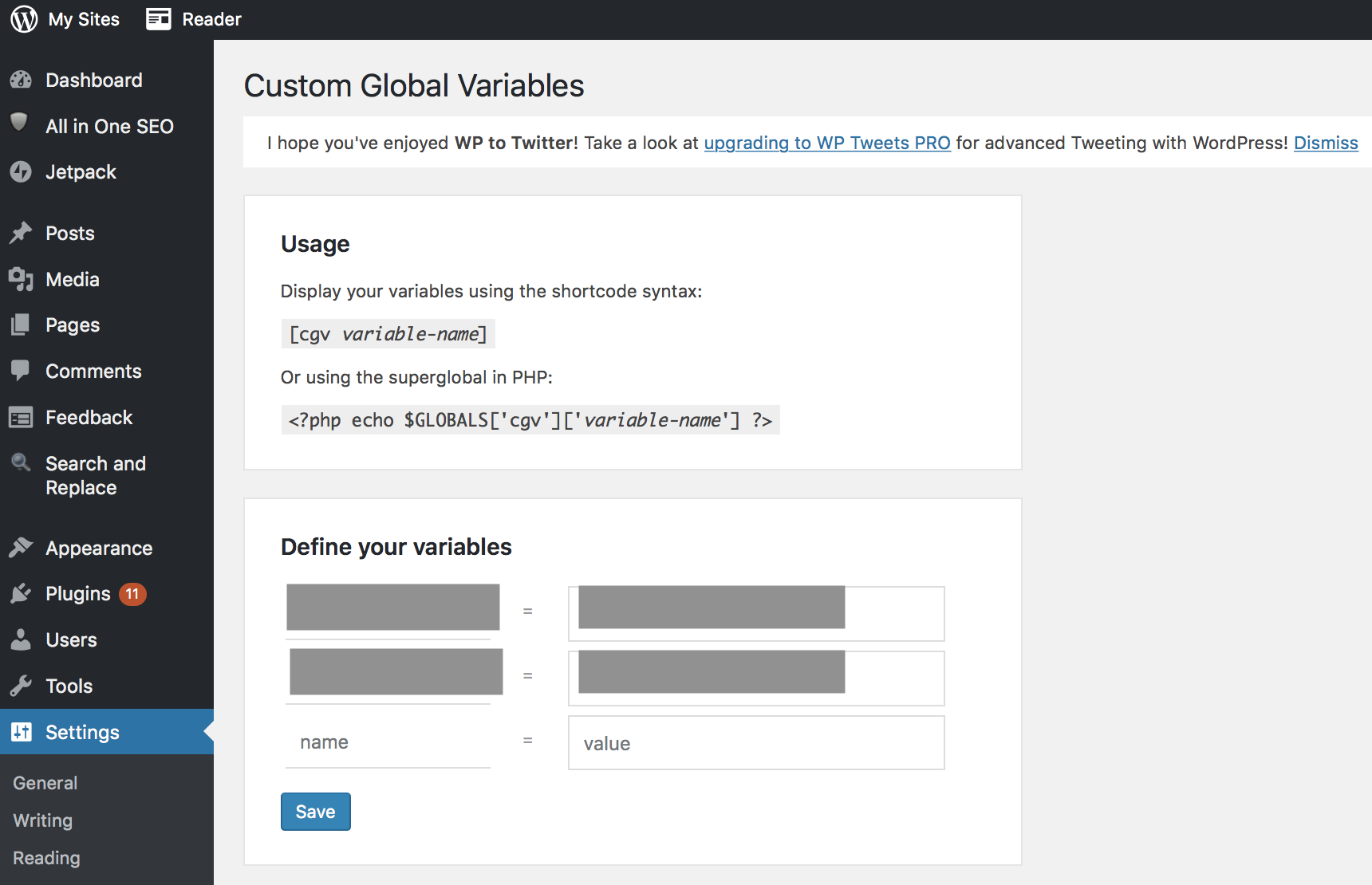Click the PHP $GLOBALS code snippet
1372x885 pixels.
530,420
